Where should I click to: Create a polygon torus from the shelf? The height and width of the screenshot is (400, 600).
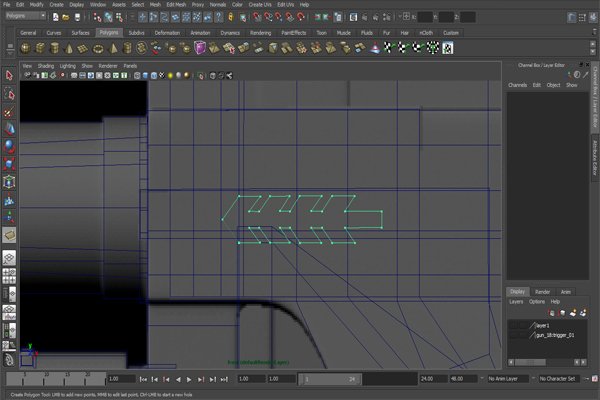(x=98, y=48)
